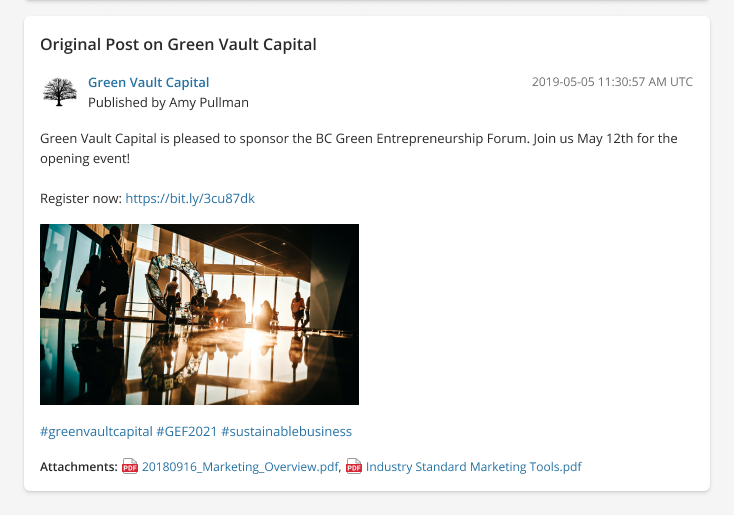734x515 pixels.
Task: Click the PDF icon beside Industry Standard Marketing Tools
Action: (354, 466)
